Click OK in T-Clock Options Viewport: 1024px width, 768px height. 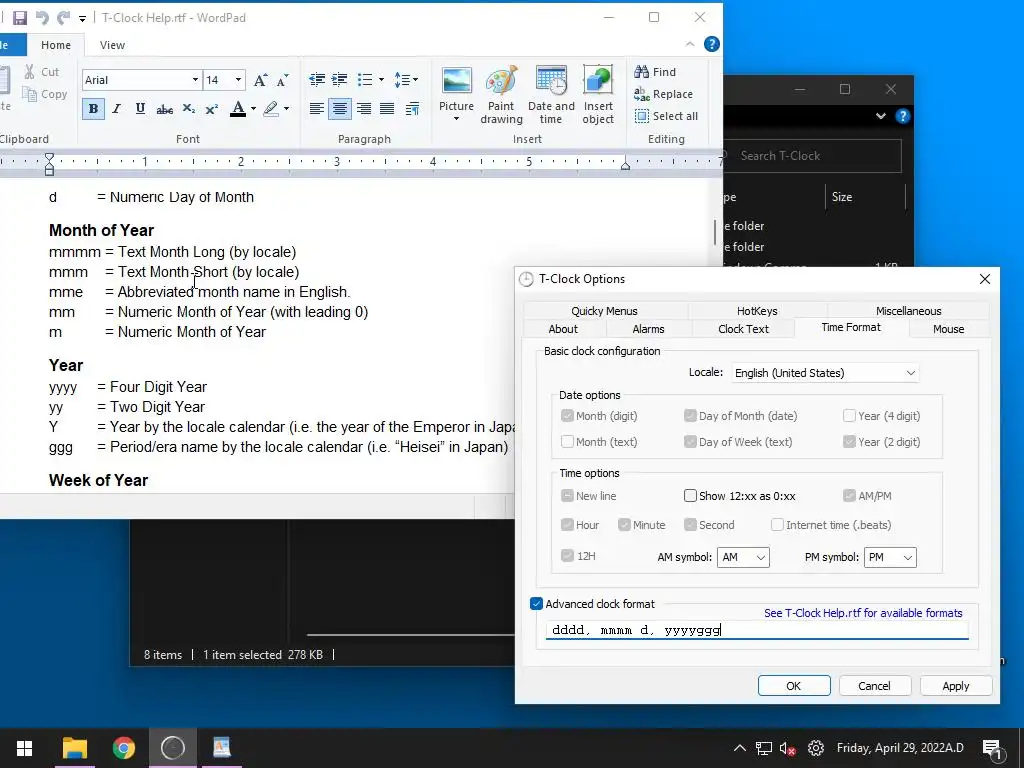pyautogui.click(x=794, y=686)
